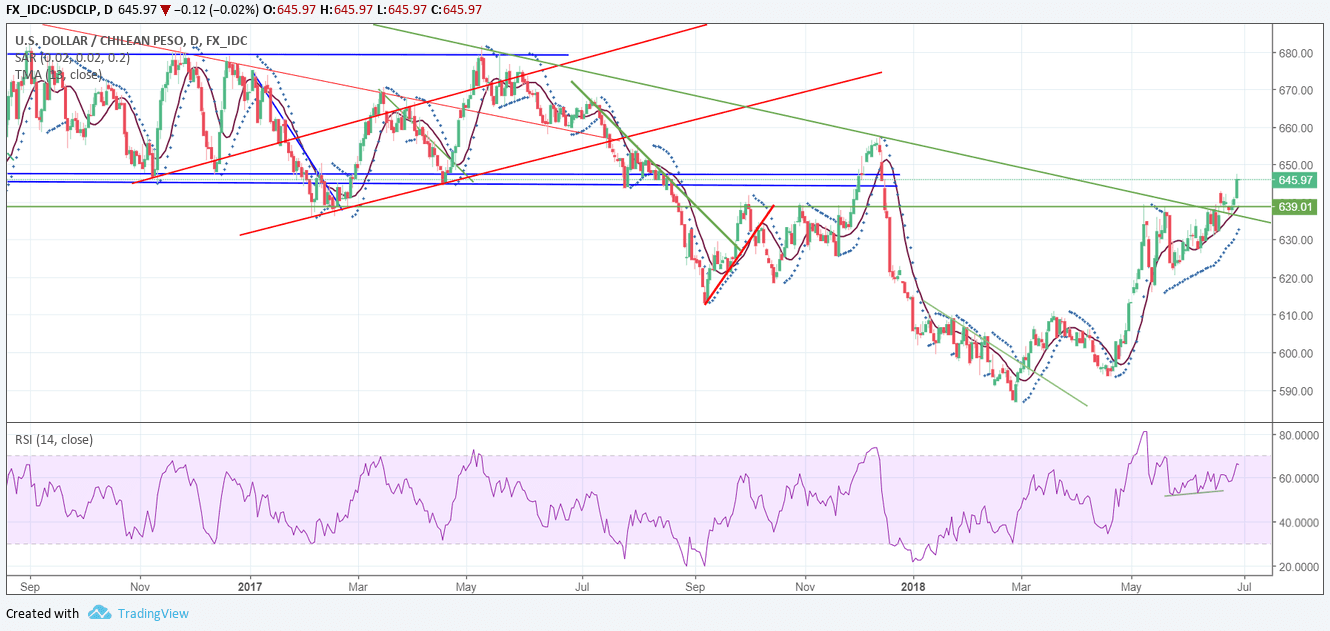Image resolution: width=1330 pixels, height=631 pixels.
Task: Click the 20.0000 RSI axis label
Action: tap(1299, 567)
